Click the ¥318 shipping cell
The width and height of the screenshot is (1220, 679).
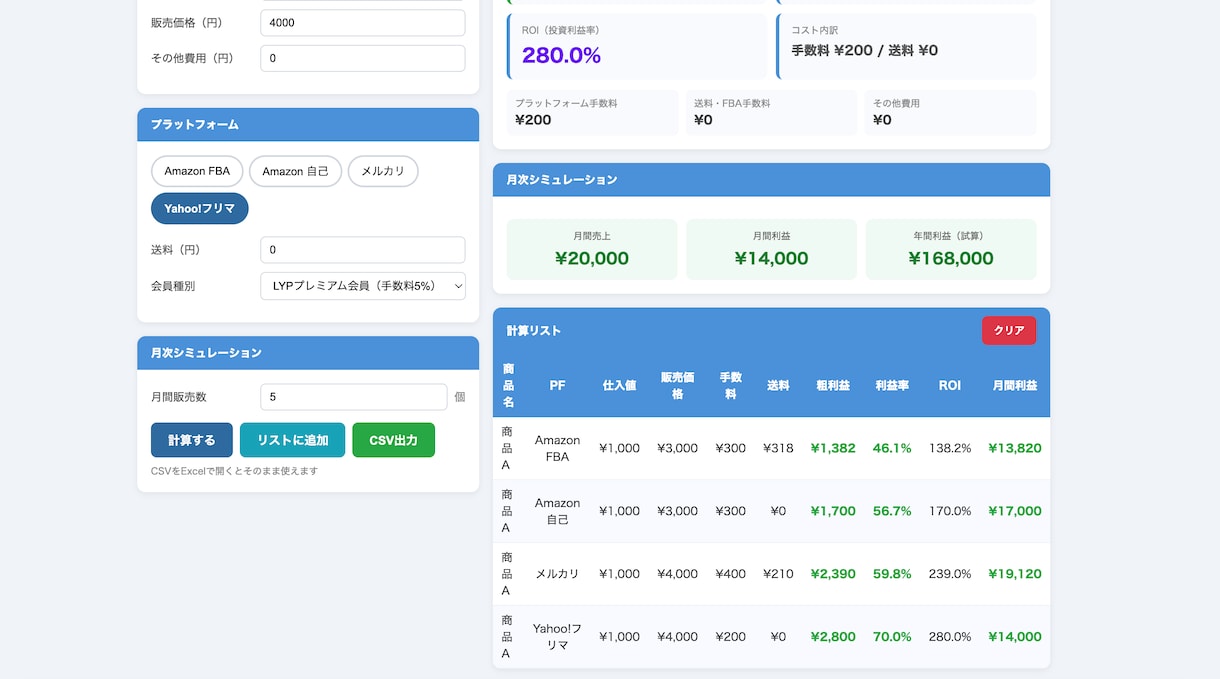tap(778, 448)
